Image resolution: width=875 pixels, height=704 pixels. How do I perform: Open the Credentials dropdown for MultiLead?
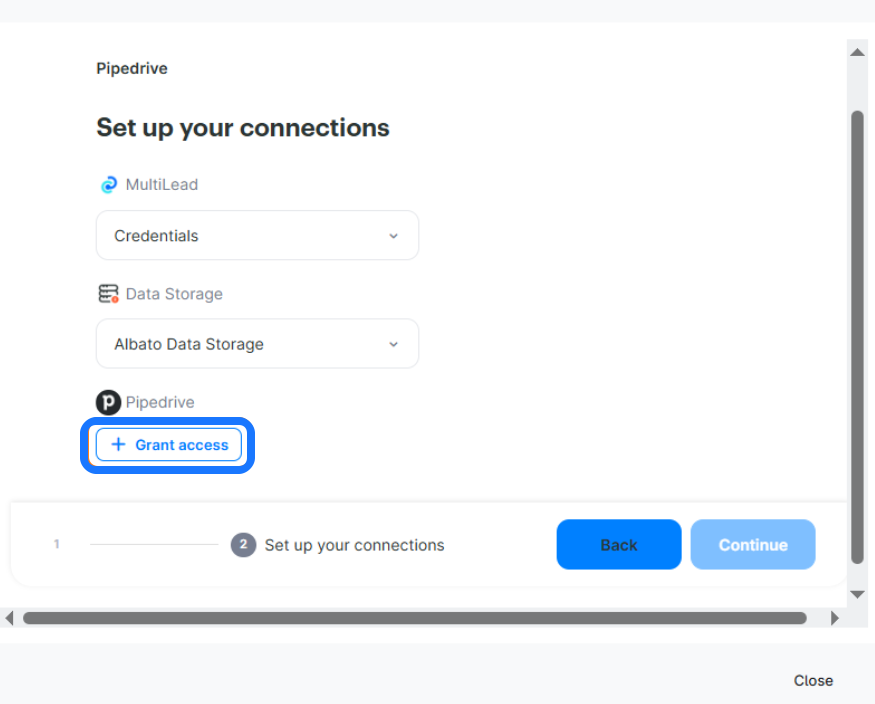tap(257, 236)
